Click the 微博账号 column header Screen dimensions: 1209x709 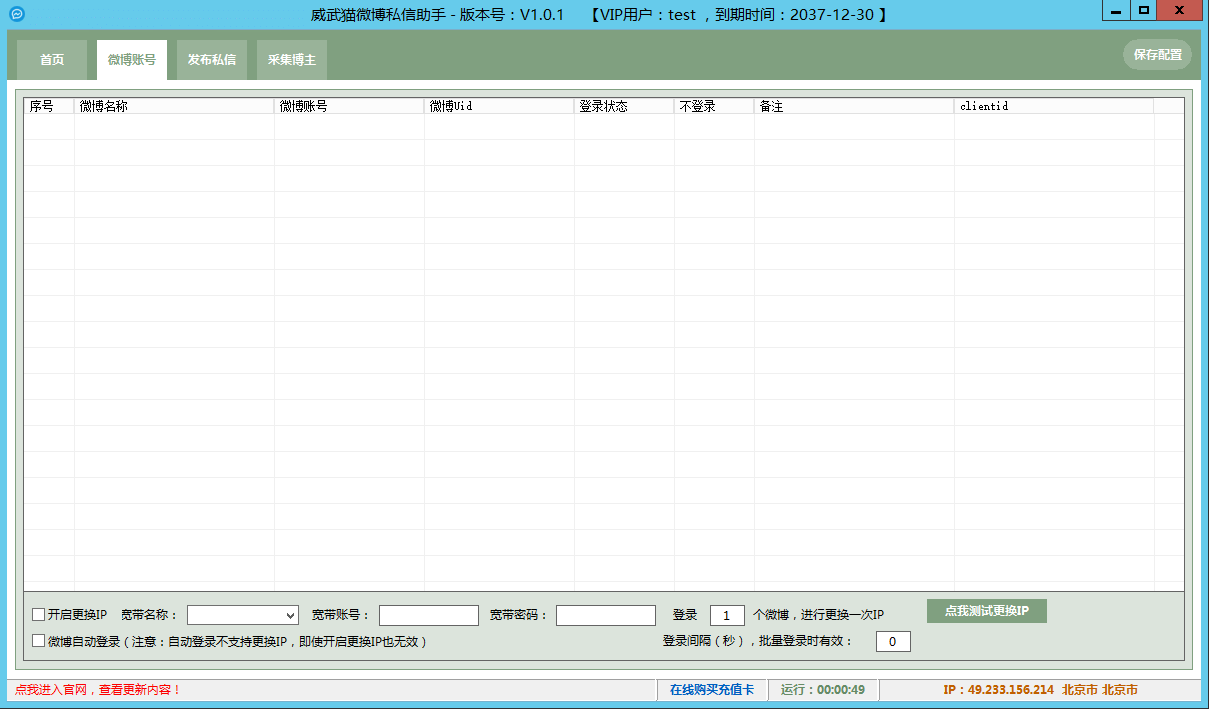[x=349, y=106]
